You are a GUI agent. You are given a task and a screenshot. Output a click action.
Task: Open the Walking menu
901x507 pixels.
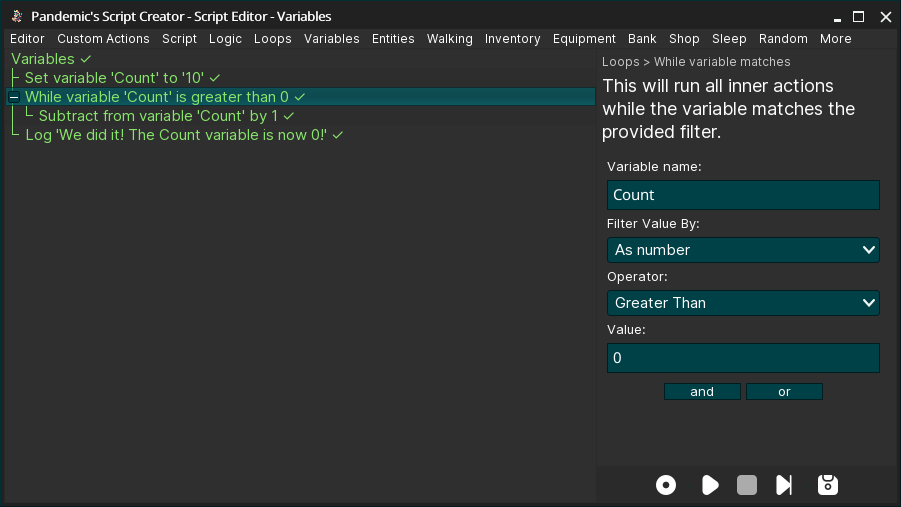coord(449,39)
